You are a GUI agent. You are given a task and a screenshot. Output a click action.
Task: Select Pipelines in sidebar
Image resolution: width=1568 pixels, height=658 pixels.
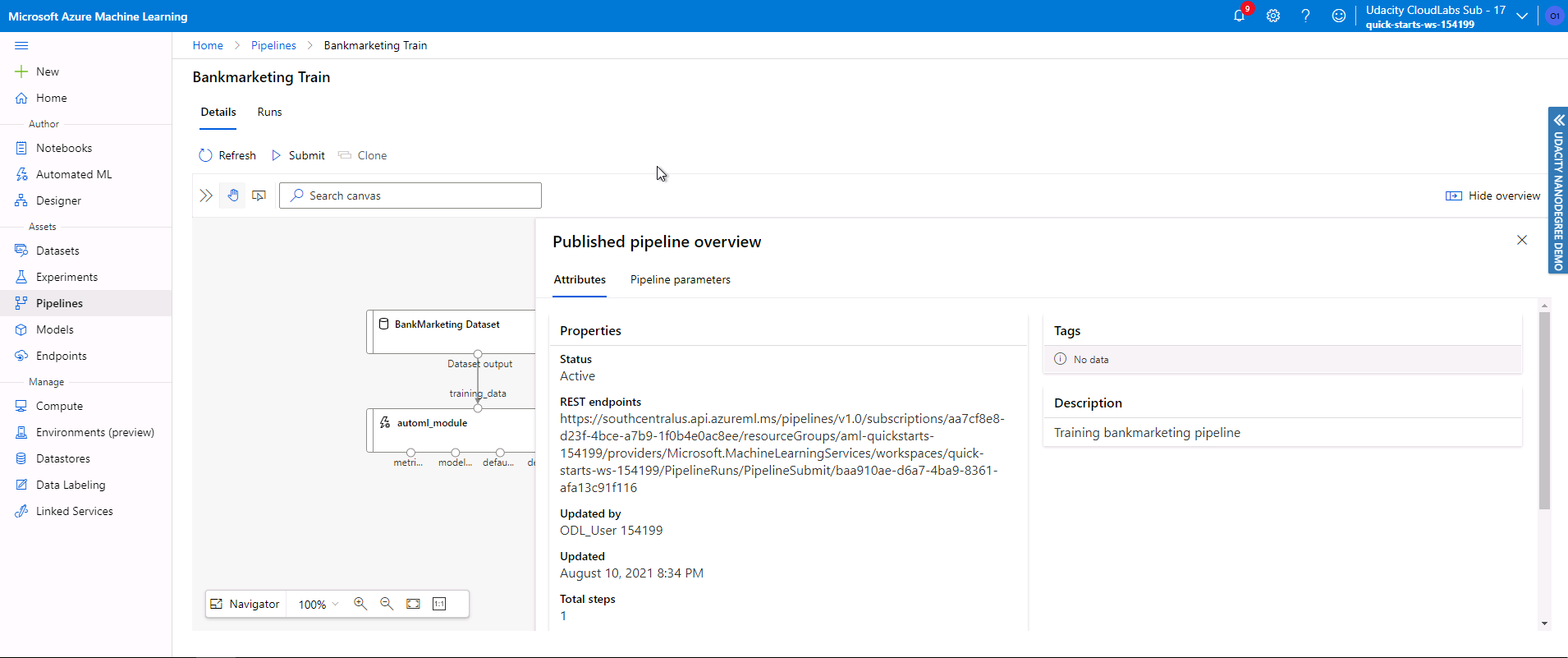pyautogui.click(x=85, y=303)
